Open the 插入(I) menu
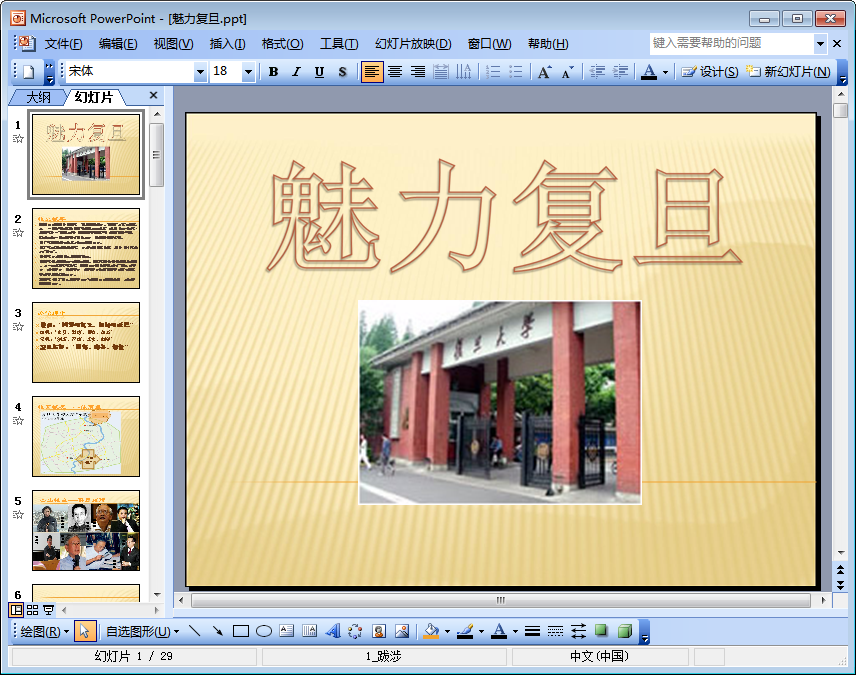The image size is (856, 675). pyautogui.click(x=227, y=44)
